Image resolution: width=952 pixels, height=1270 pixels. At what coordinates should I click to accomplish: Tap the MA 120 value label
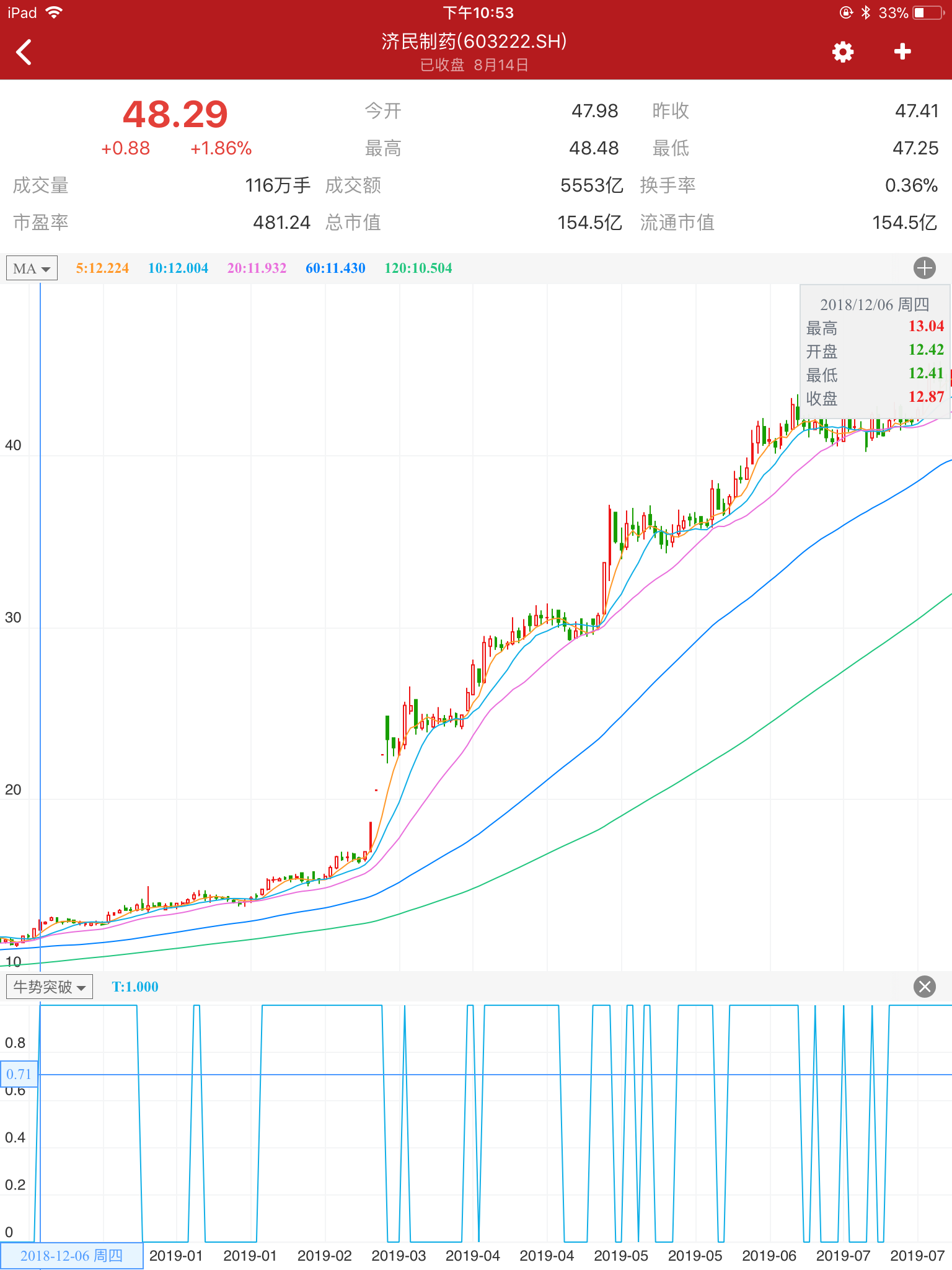click(418, 269)
